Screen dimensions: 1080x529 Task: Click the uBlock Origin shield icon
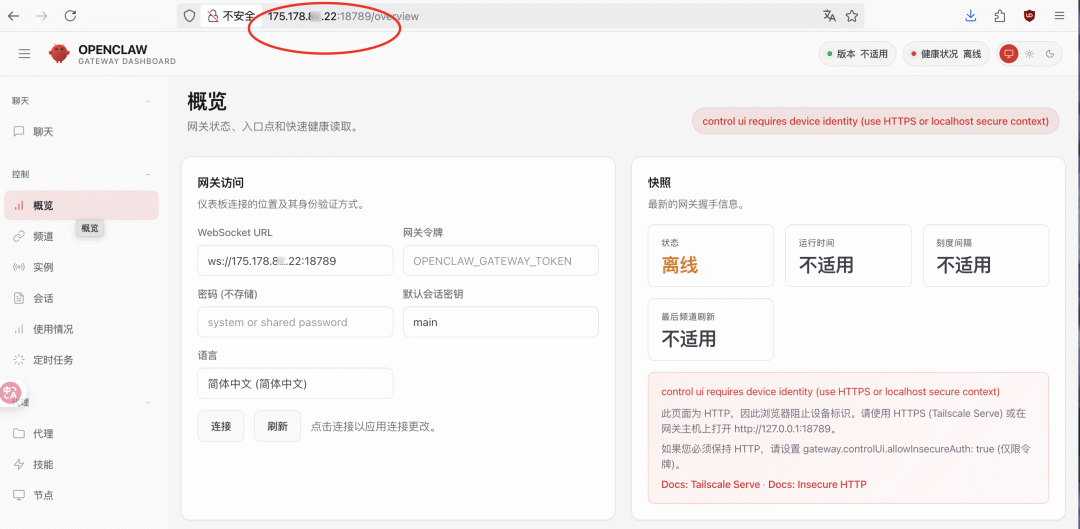pyautogui.click(x=1030, y=16)
